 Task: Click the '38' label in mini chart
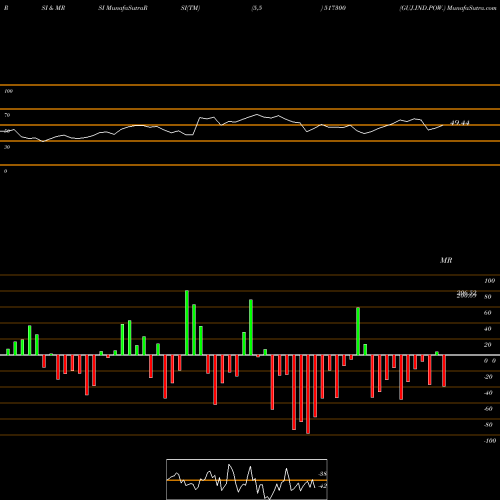(322, 474)
